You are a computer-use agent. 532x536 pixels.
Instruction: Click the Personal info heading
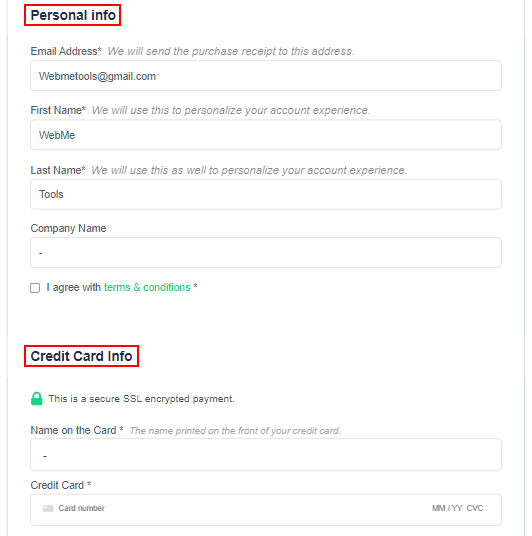pyautogui.click(x=73, y=15)
